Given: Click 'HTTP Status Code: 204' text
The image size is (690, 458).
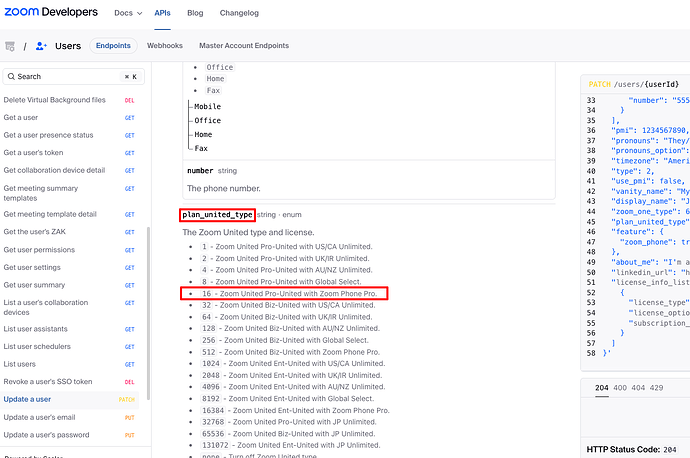Looking at the screenshot, I should [631, 450].
